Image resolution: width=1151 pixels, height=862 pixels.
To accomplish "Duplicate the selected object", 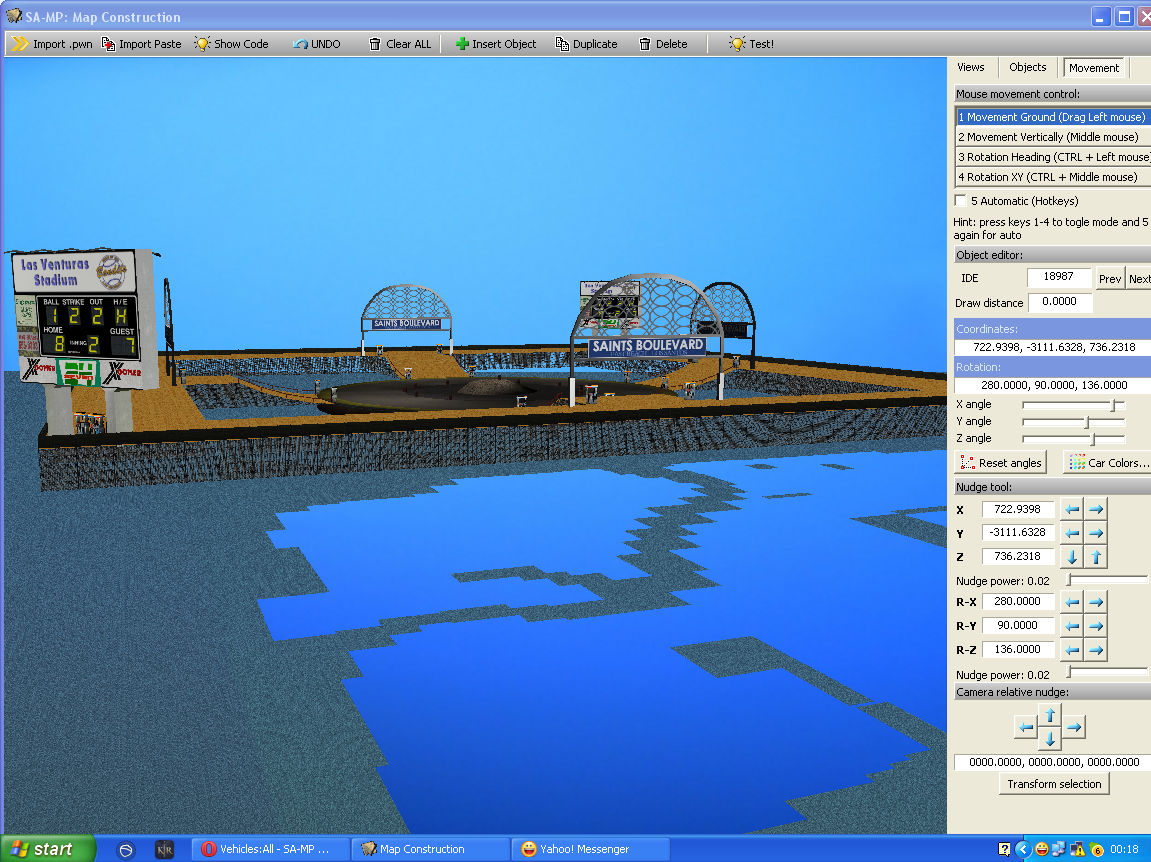I will tap(586, 44).
